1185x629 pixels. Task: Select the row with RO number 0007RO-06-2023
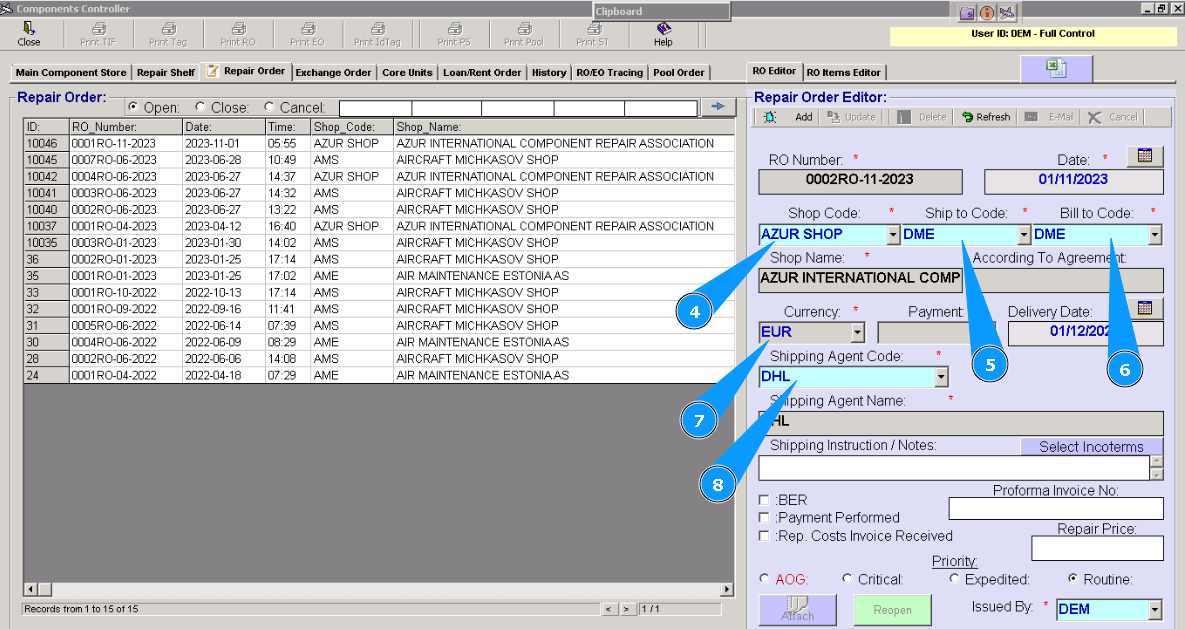pos(379,160)
